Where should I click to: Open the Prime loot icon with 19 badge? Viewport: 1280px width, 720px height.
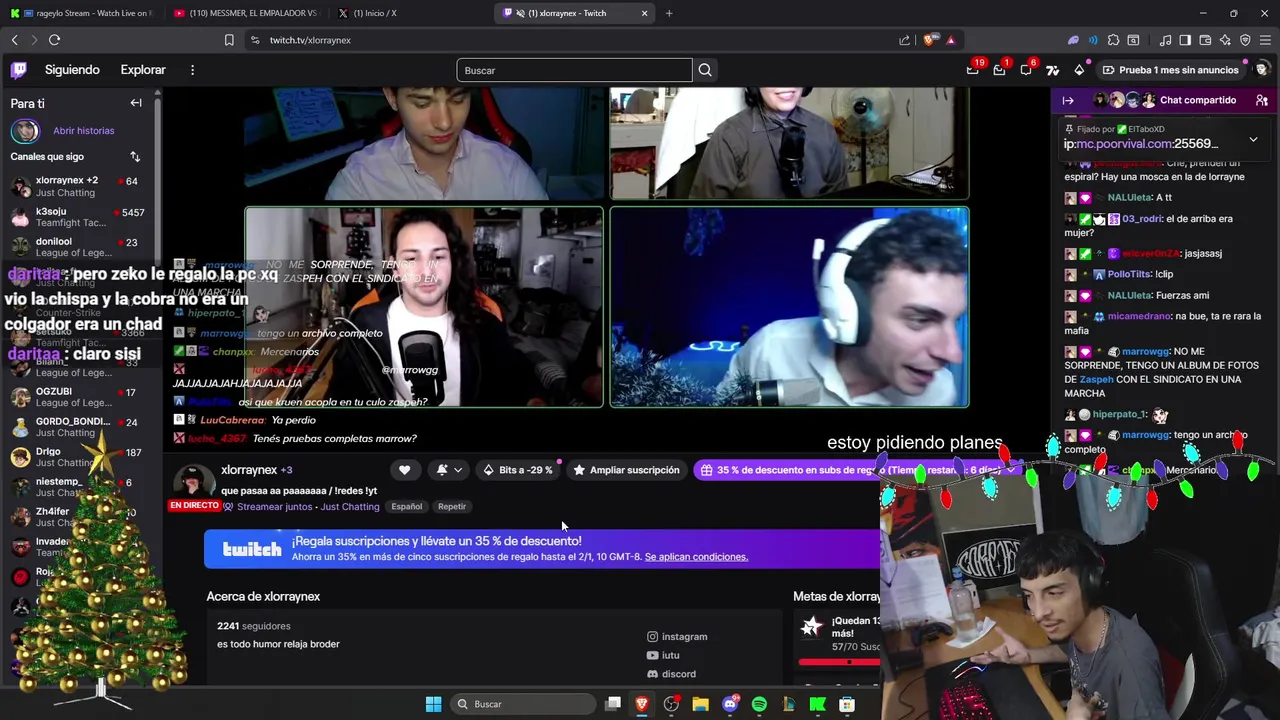973,70
